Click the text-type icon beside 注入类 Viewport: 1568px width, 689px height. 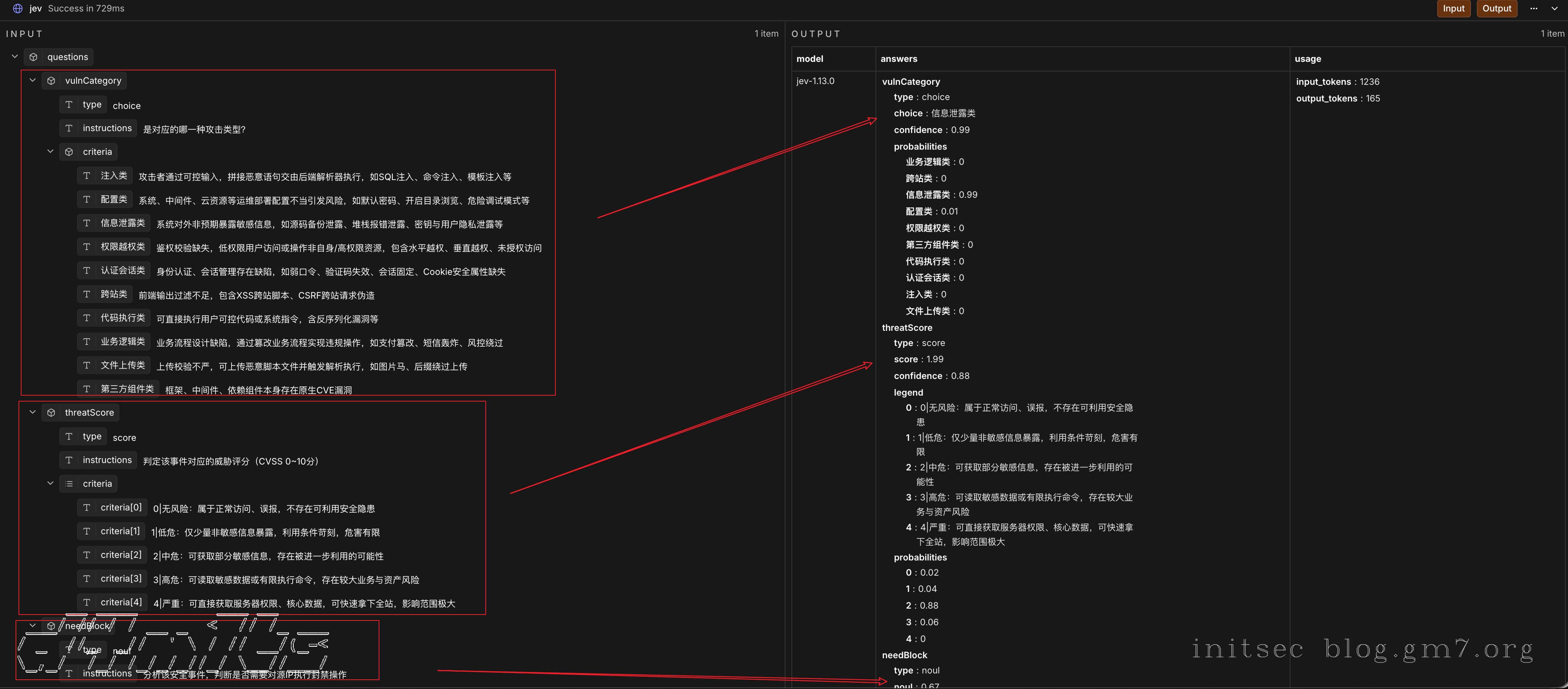(x=86, y=175)
